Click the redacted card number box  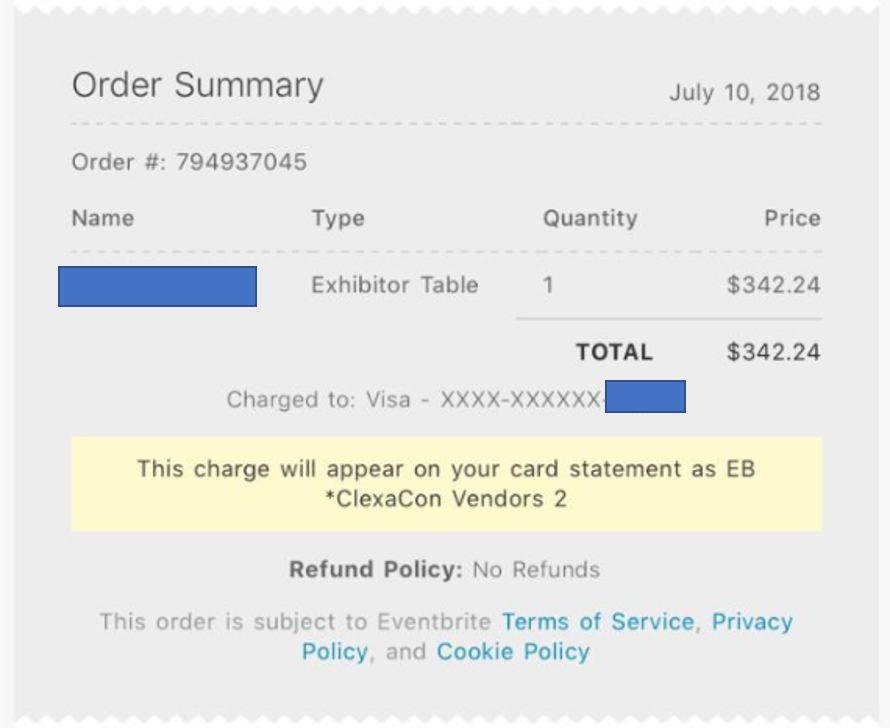coord(645,397)
